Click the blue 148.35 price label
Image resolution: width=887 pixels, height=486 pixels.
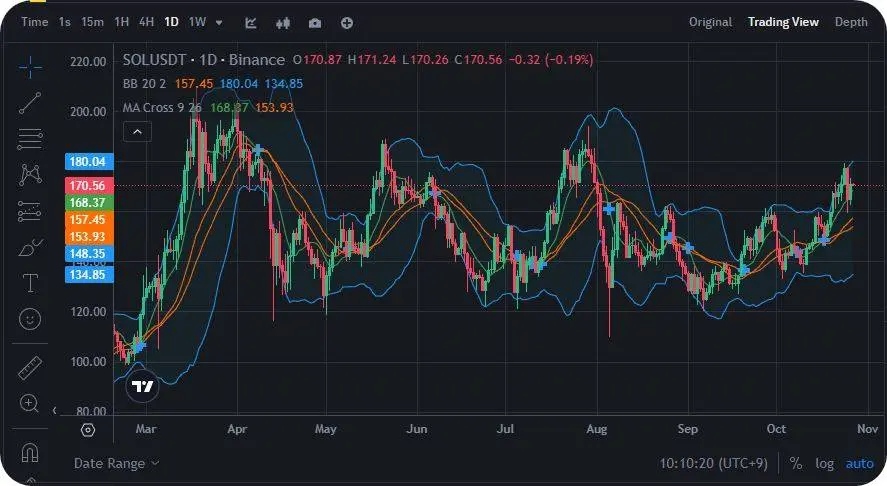[x=89, y=253]
